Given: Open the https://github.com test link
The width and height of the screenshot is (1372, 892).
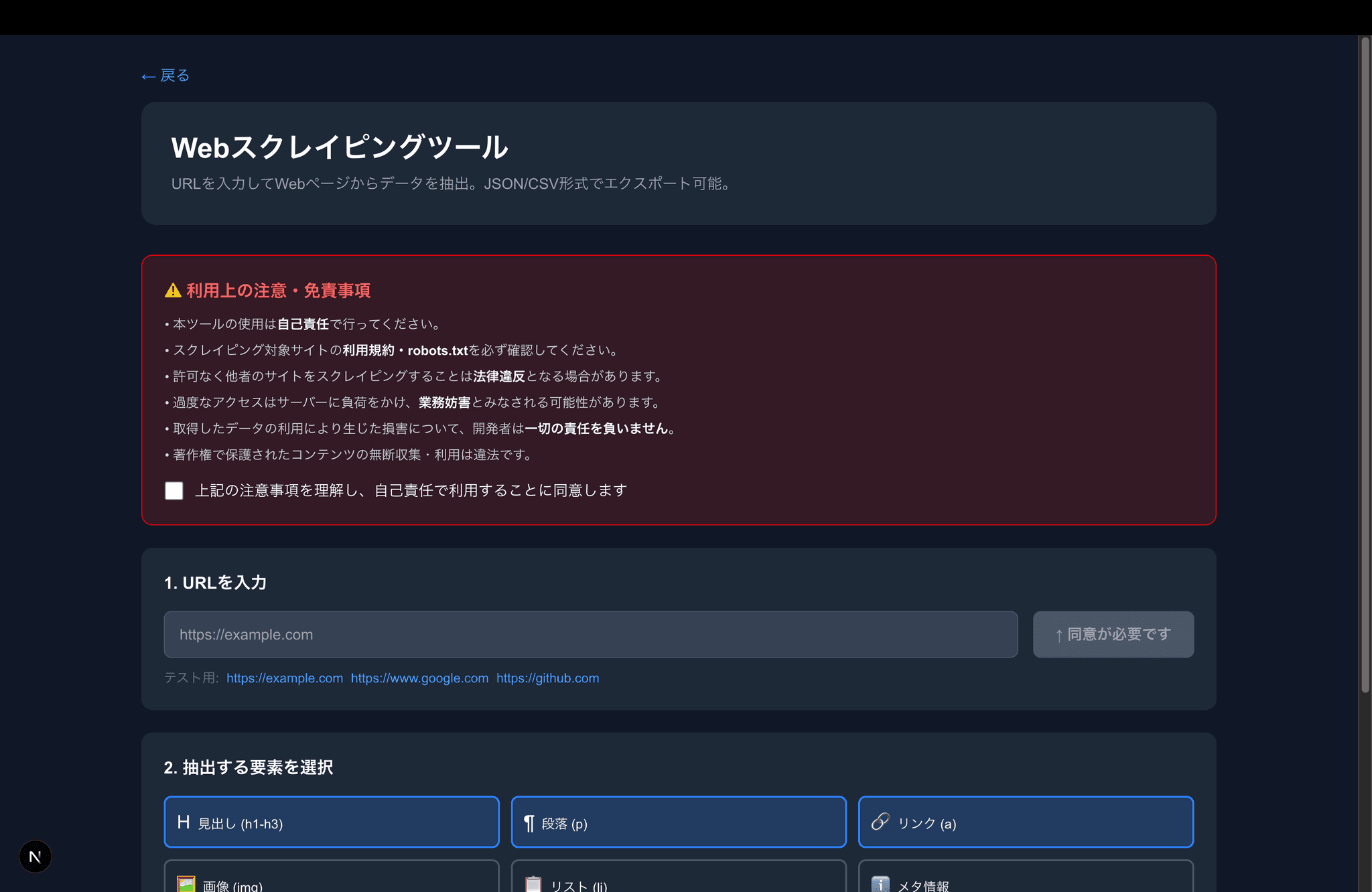Looking at the screenshot, I should coord(547,678).
